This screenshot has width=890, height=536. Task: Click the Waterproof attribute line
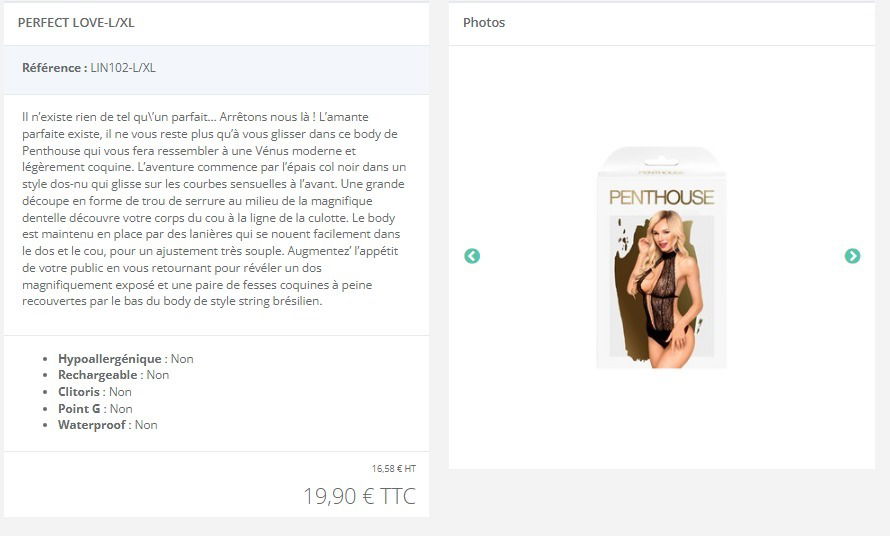108,425
